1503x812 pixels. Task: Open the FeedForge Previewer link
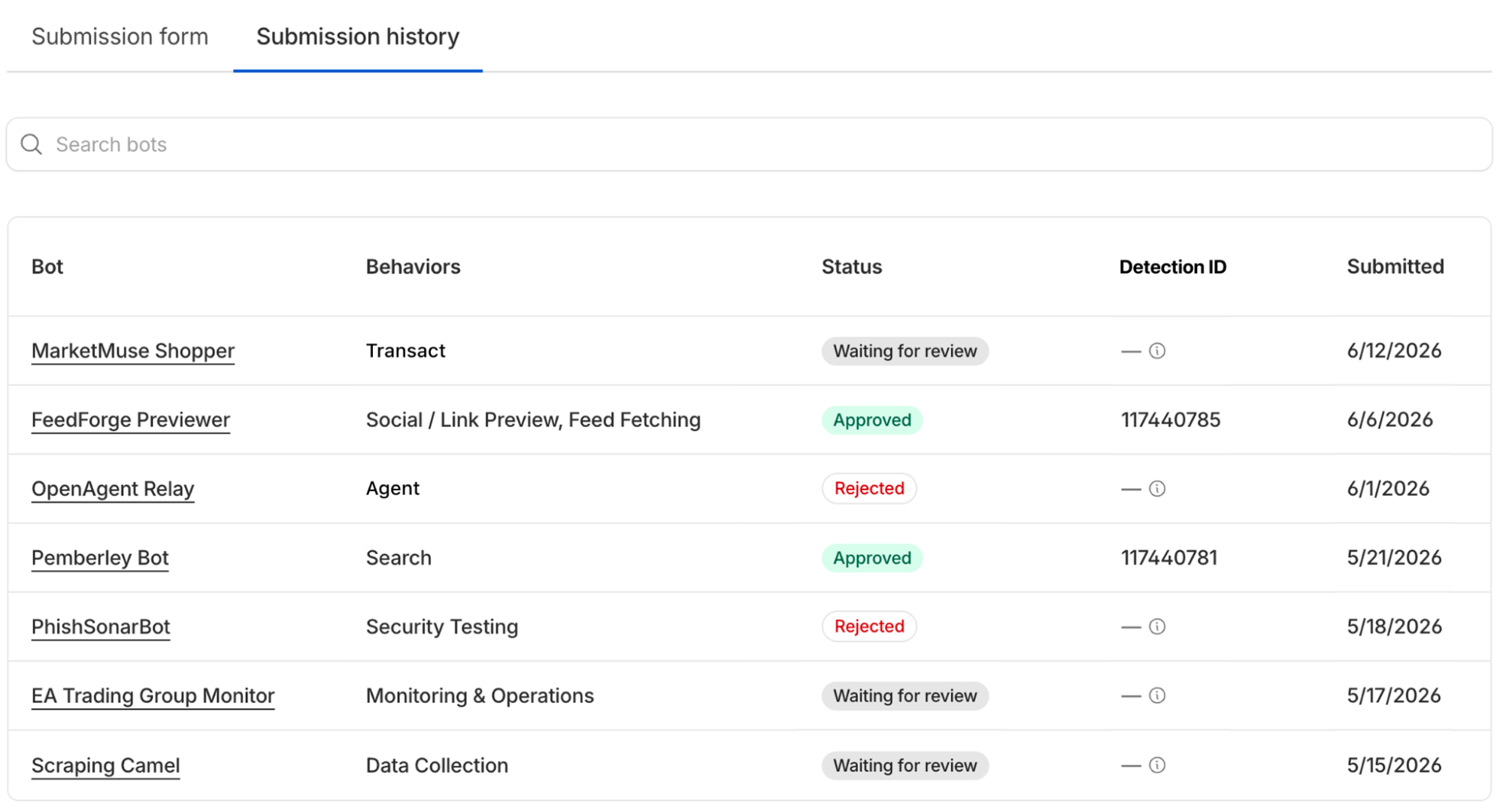tap(131, 420)
